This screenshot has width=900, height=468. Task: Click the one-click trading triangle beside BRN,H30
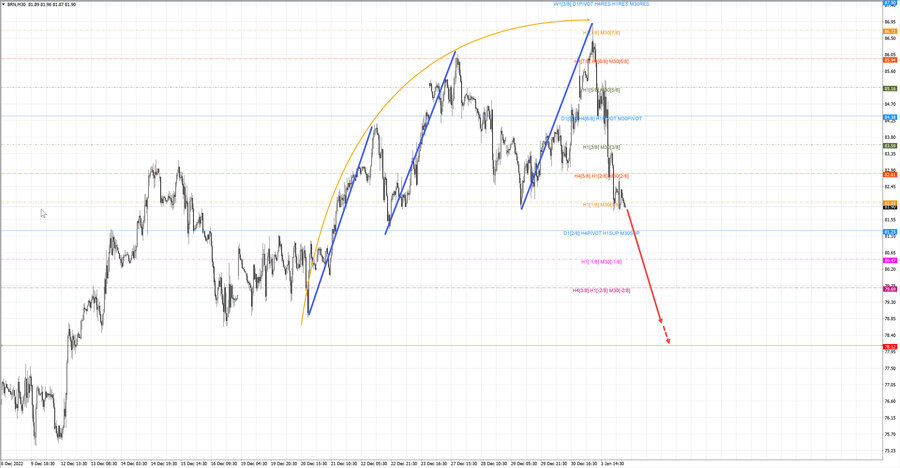(3, 5)
